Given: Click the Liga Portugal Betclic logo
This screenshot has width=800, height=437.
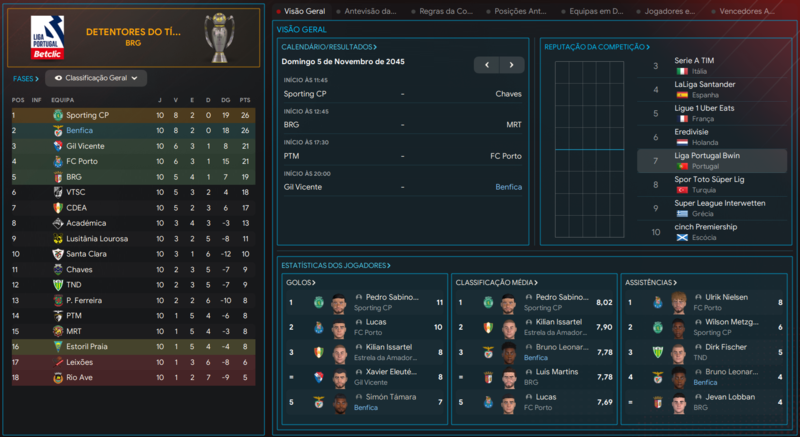Looking at the screenshot, I should tap(47, 38).
